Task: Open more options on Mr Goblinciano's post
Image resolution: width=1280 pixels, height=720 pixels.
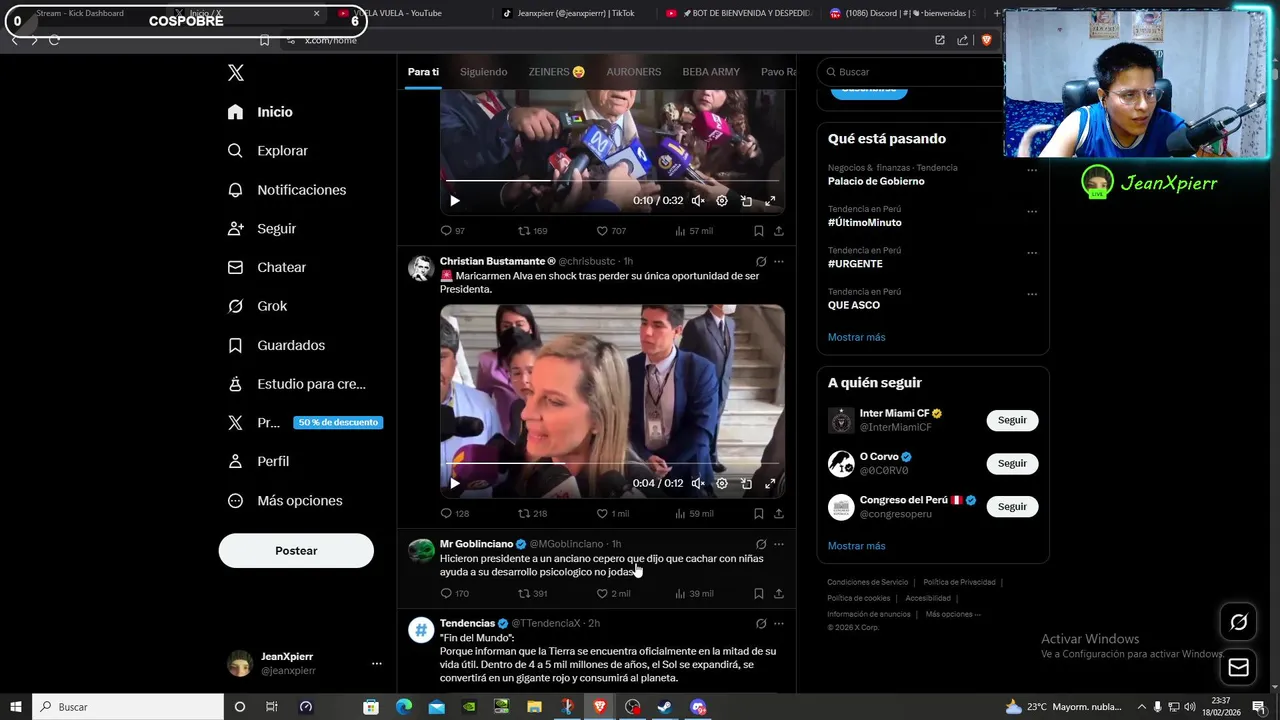Action: click(x=779, y=544)
